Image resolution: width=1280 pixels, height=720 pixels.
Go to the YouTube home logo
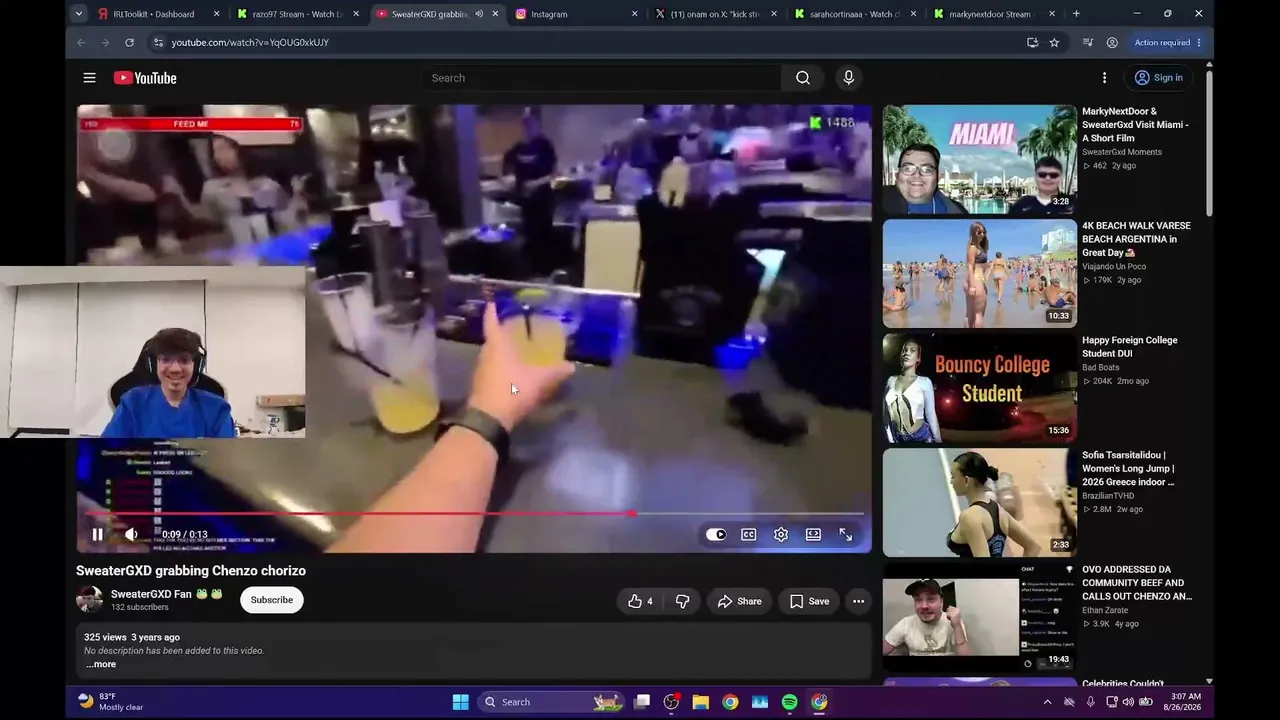click(x=145, y=78)
